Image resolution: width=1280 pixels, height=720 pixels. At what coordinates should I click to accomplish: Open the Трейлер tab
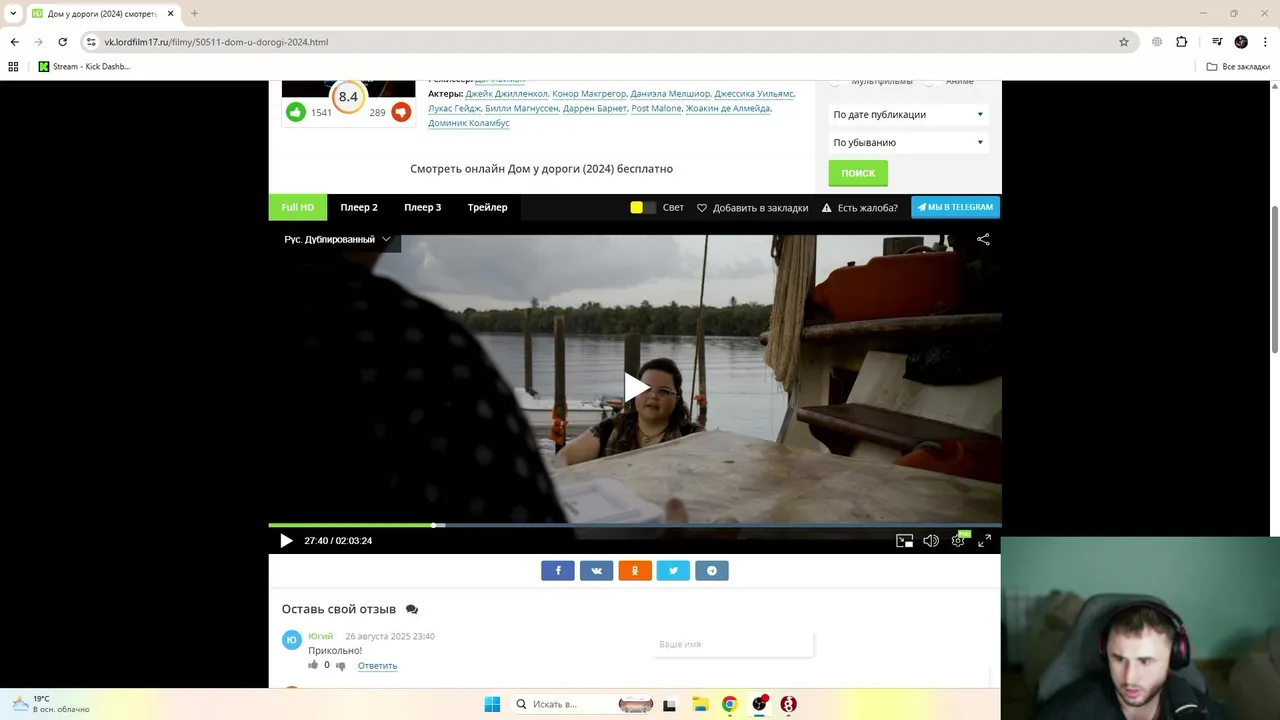(x=487, y=207)
